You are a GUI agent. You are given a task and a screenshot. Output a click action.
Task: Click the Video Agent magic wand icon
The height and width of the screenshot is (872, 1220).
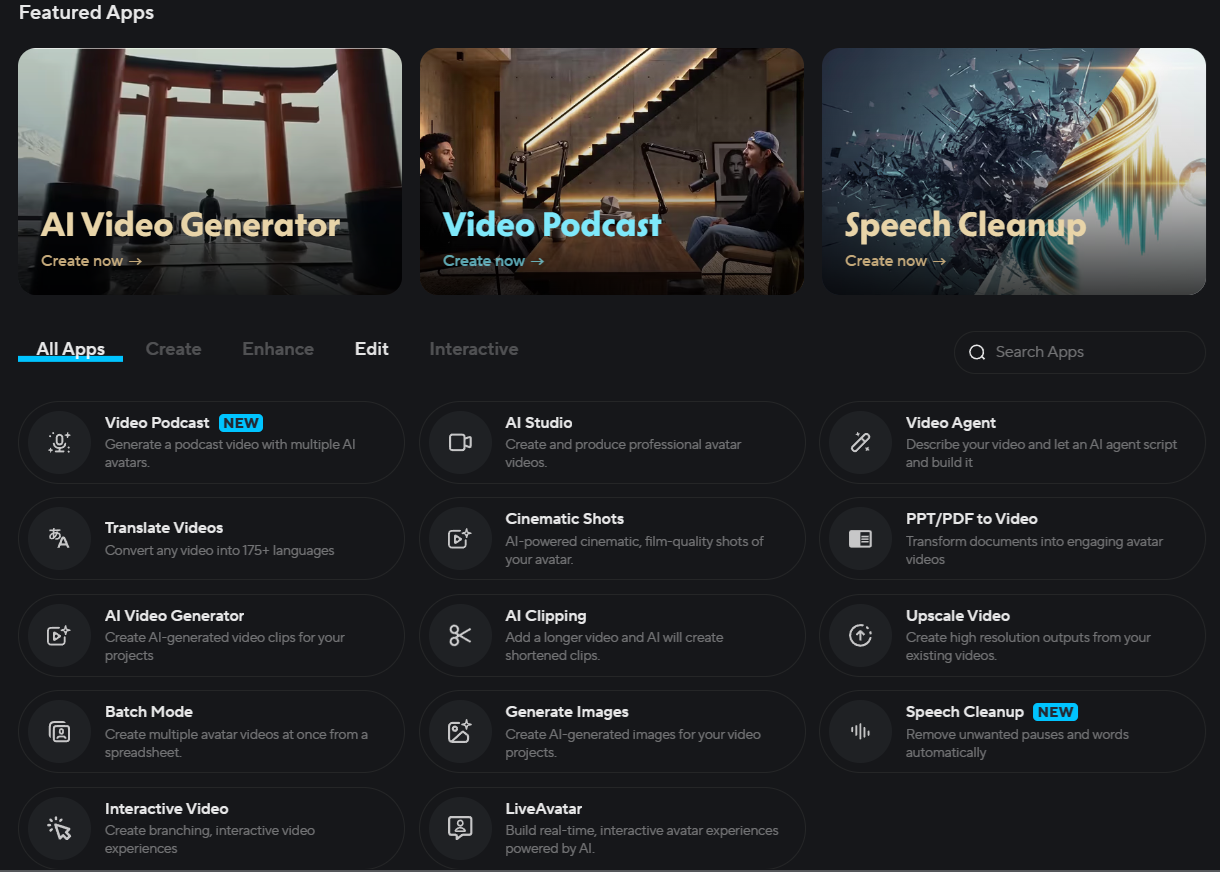[861, 443]
